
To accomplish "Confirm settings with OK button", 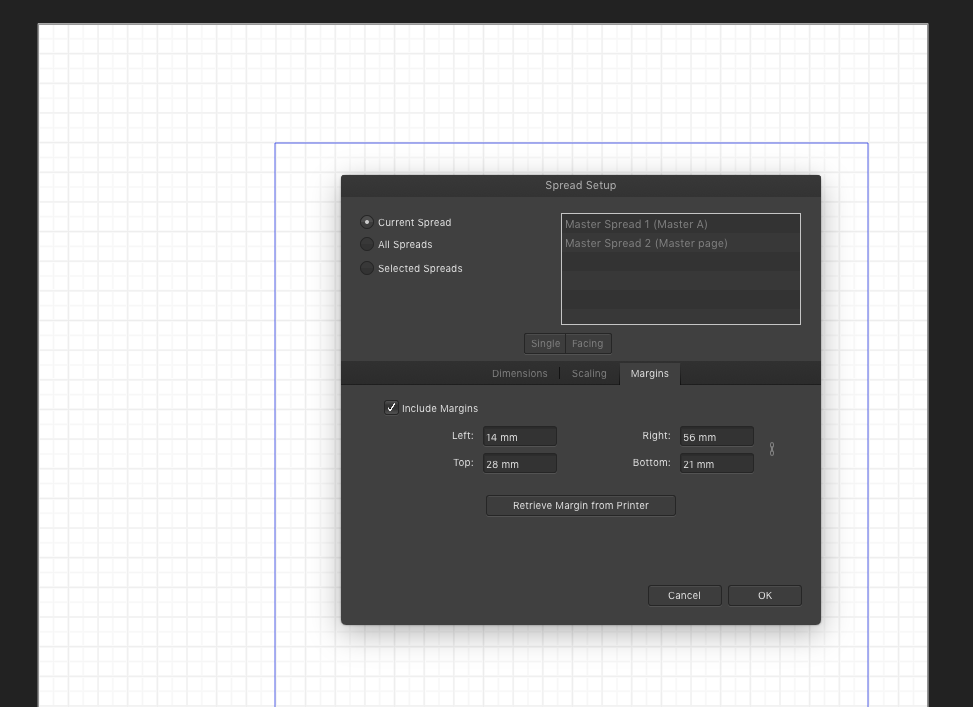I will click(x=764, y=595).
